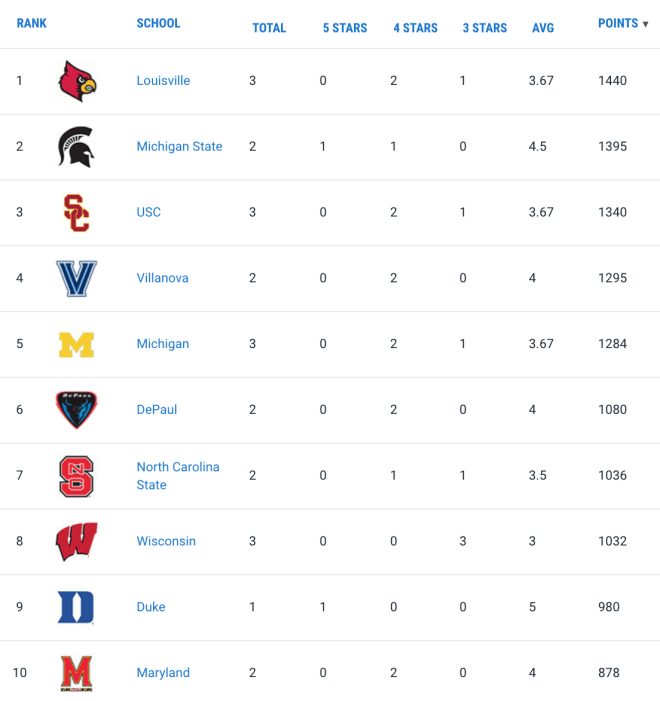Follow the Wisconsin school link
660x701 pixels.
(x=166, y=541)
